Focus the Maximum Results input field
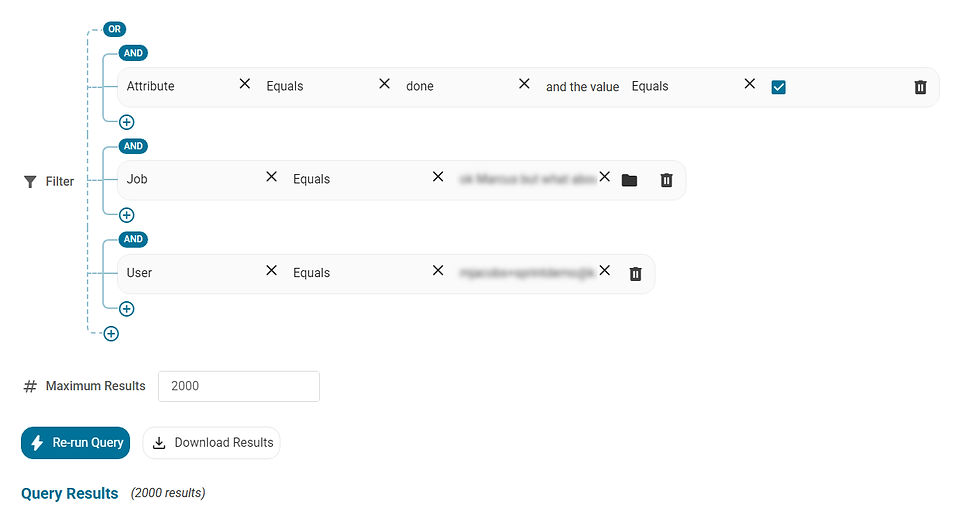 pos(239,386)
